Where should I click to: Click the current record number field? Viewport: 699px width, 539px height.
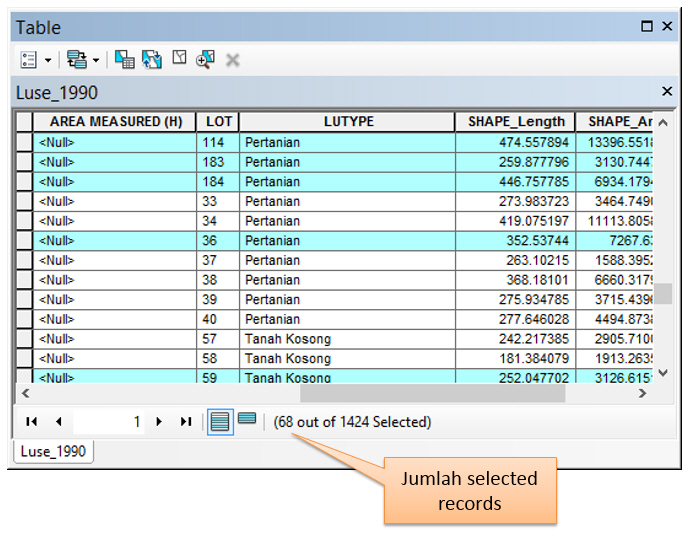click(x=109, y=422)
